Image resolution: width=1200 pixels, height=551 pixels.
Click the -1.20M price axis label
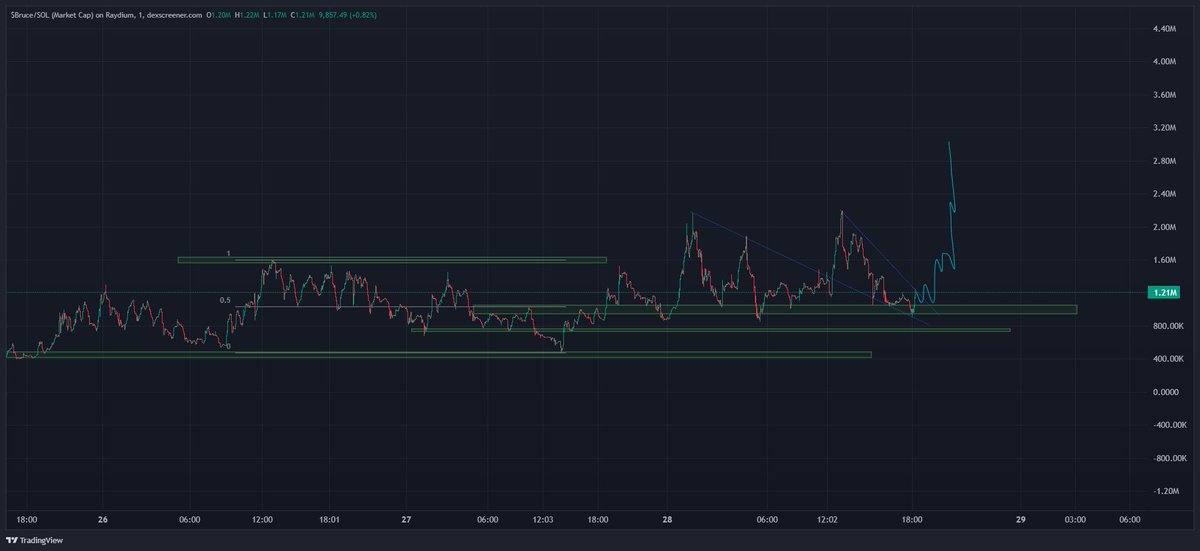tap(1164, 491)
